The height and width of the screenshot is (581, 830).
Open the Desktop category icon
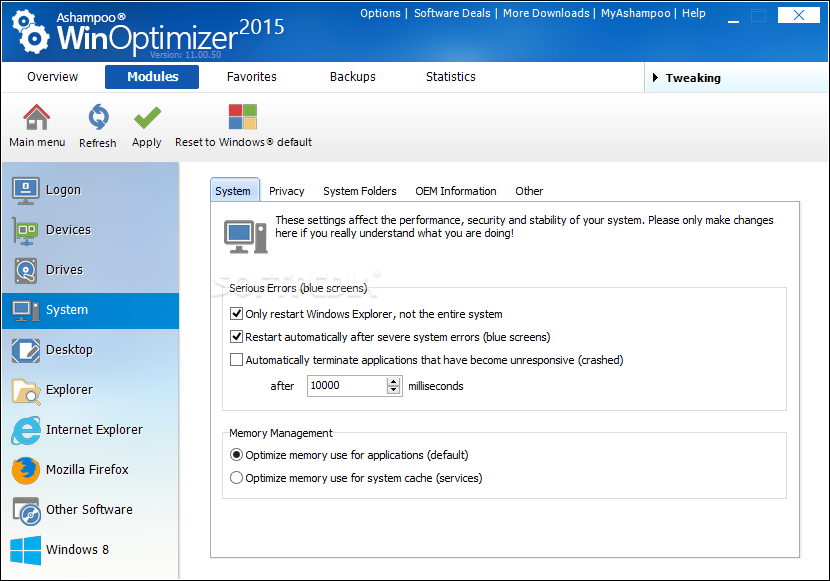pos(25,350)
